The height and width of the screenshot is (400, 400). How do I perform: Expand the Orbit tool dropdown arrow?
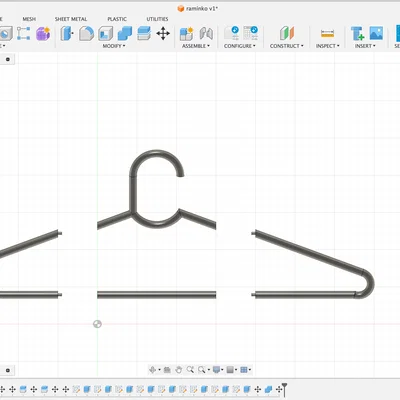click(159, 370)
